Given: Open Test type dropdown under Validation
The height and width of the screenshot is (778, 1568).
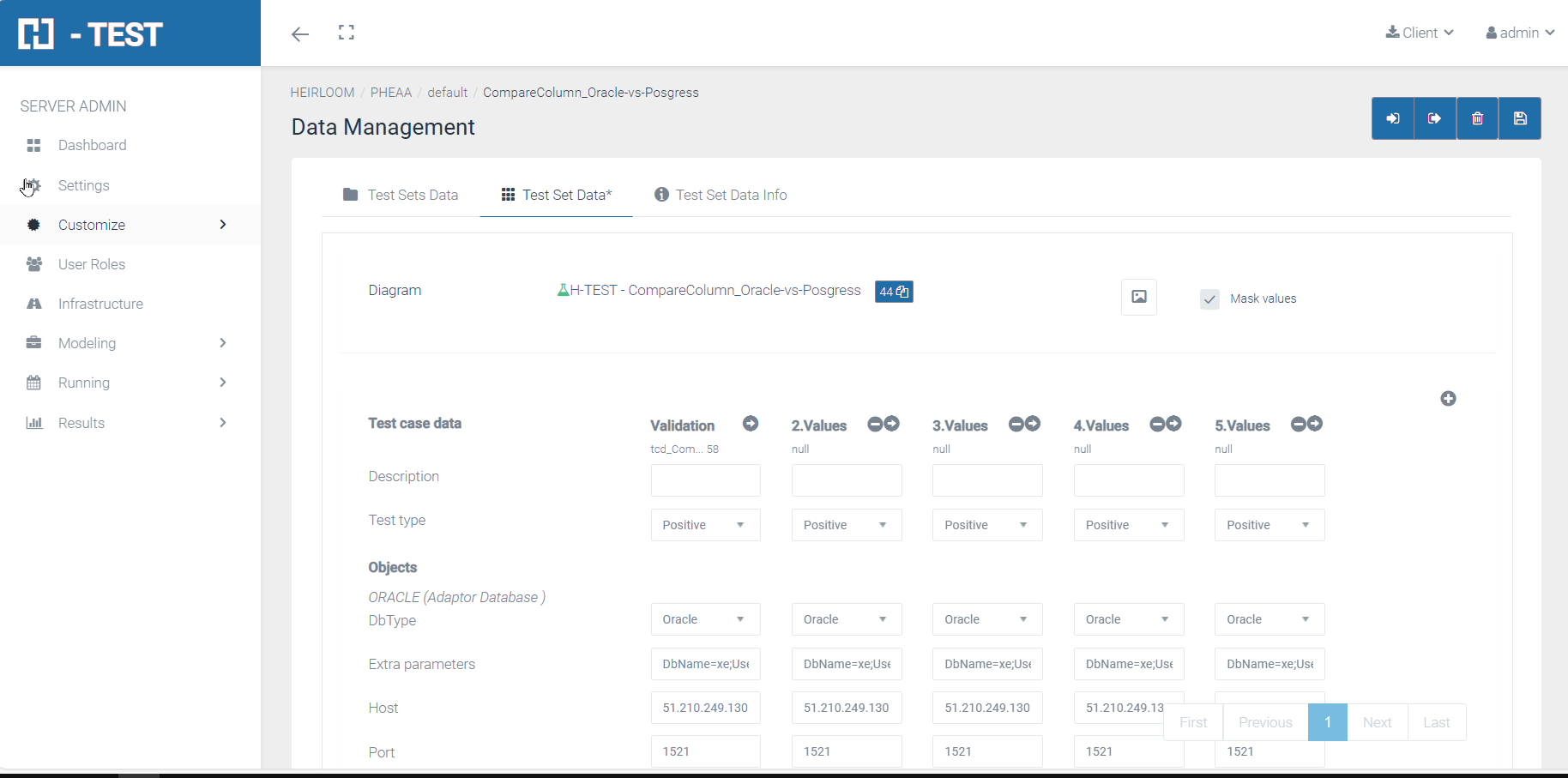Looking at the screenshot, I should tap(705, 525).
